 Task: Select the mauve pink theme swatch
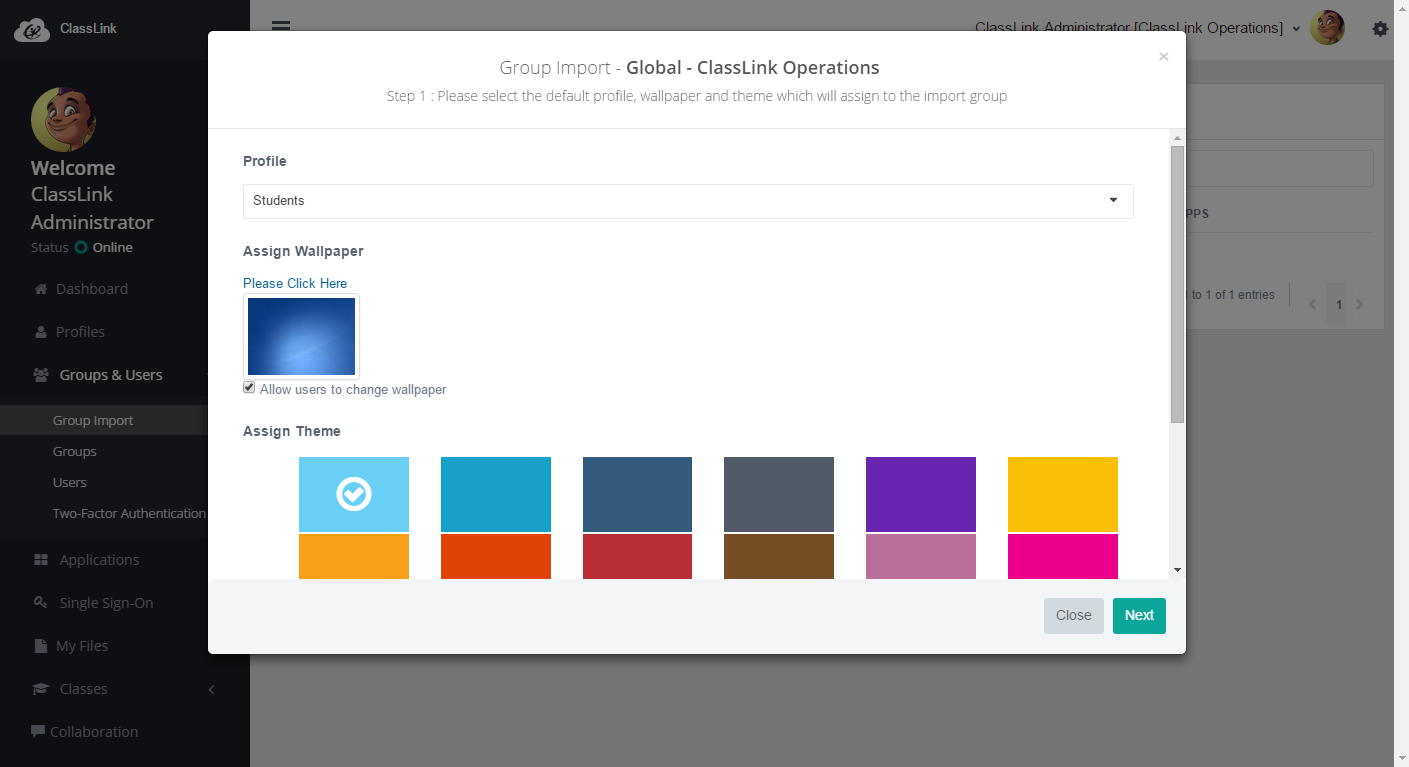[x=921, y=556]
